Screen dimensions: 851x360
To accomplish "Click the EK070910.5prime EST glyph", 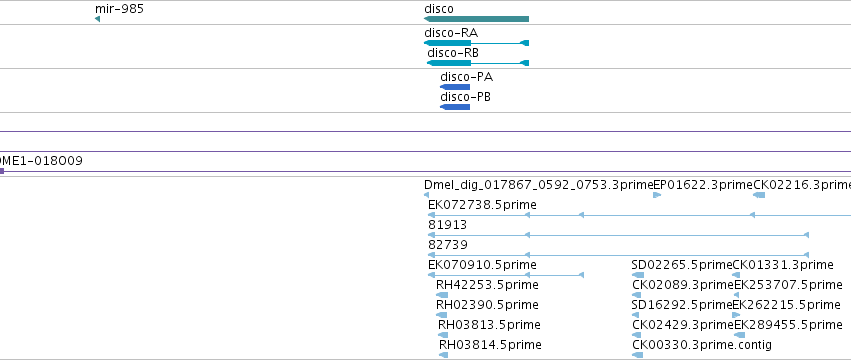I will [x=506, y=275].
